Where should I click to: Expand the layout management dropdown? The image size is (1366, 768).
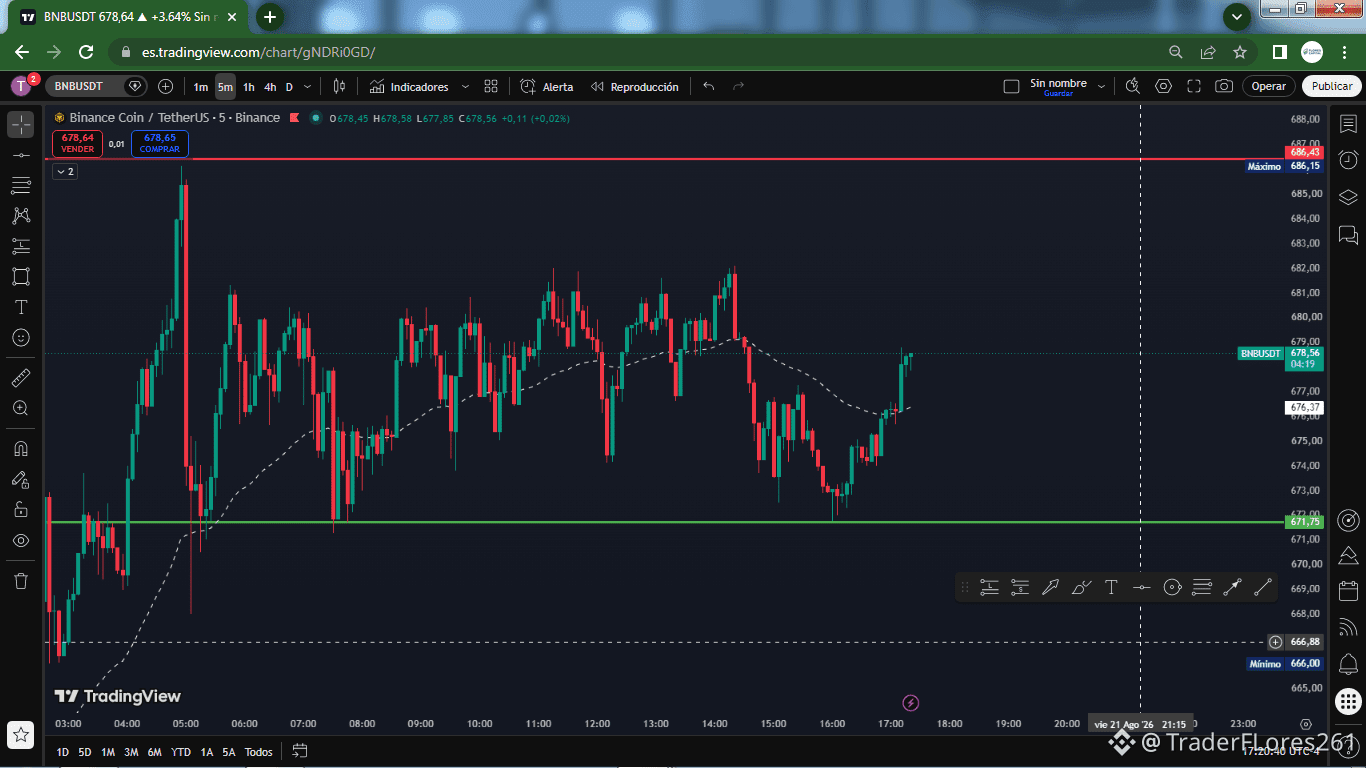coord(1102,87)
